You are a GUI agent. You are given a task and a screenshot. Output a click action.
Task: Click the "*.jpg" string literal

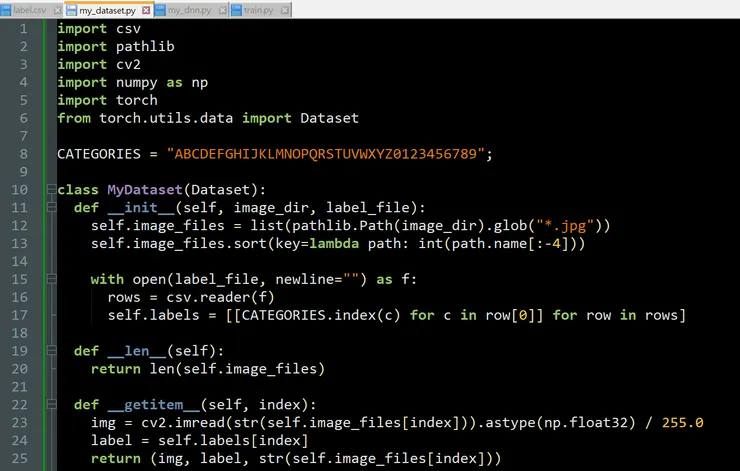(x=565, y=226)
